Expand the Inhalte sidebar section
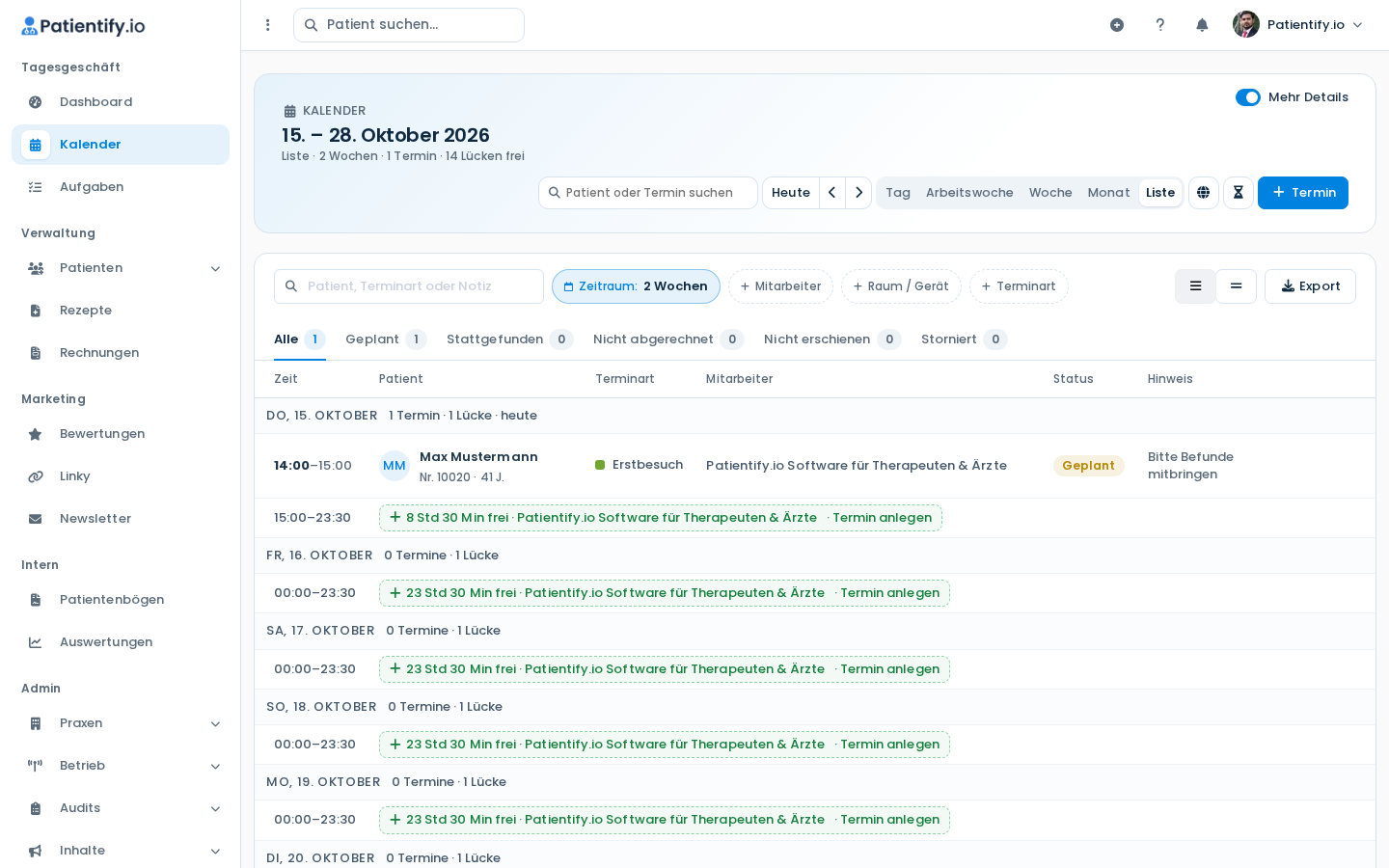 coord(121,851)
